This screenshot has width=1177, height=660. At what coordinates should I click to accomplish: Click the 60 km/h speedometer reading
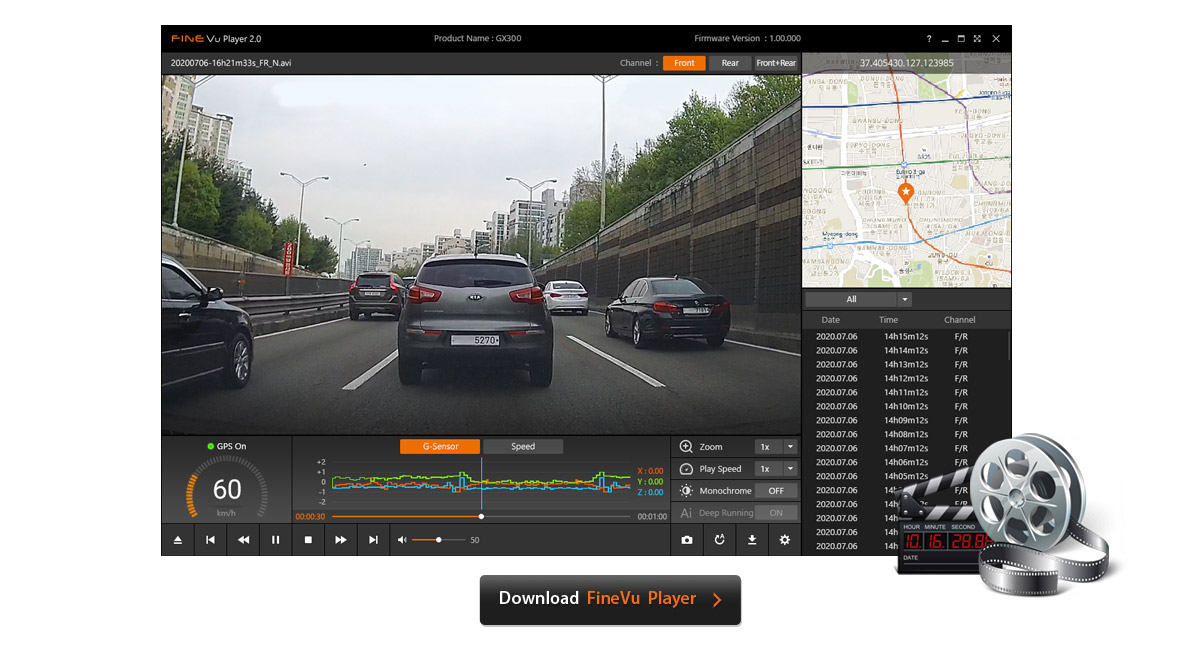[x=227, y=490]
